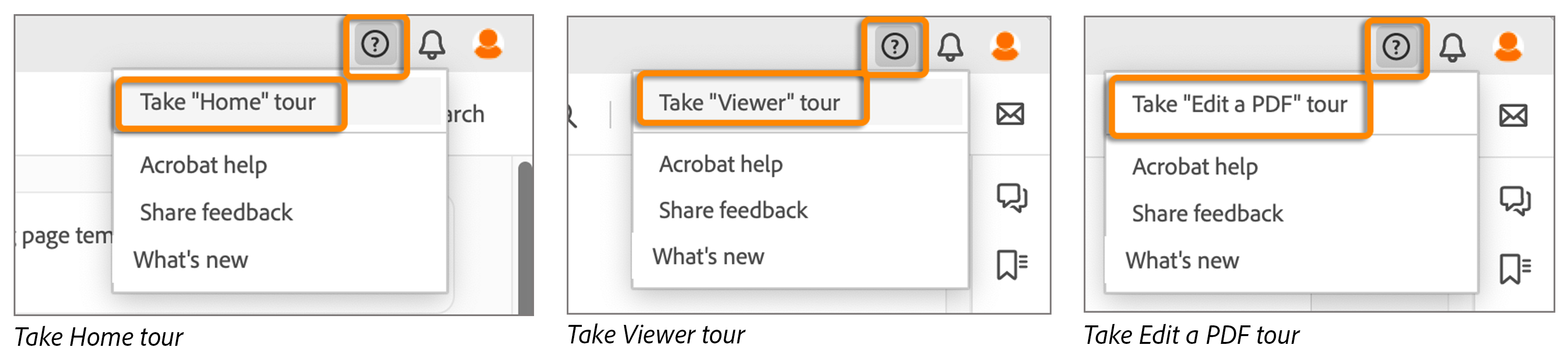This screenshot has height=358, width=1568.
Task: Click Share feedback in the Viewer menu
Action: (x=733, y=210)
